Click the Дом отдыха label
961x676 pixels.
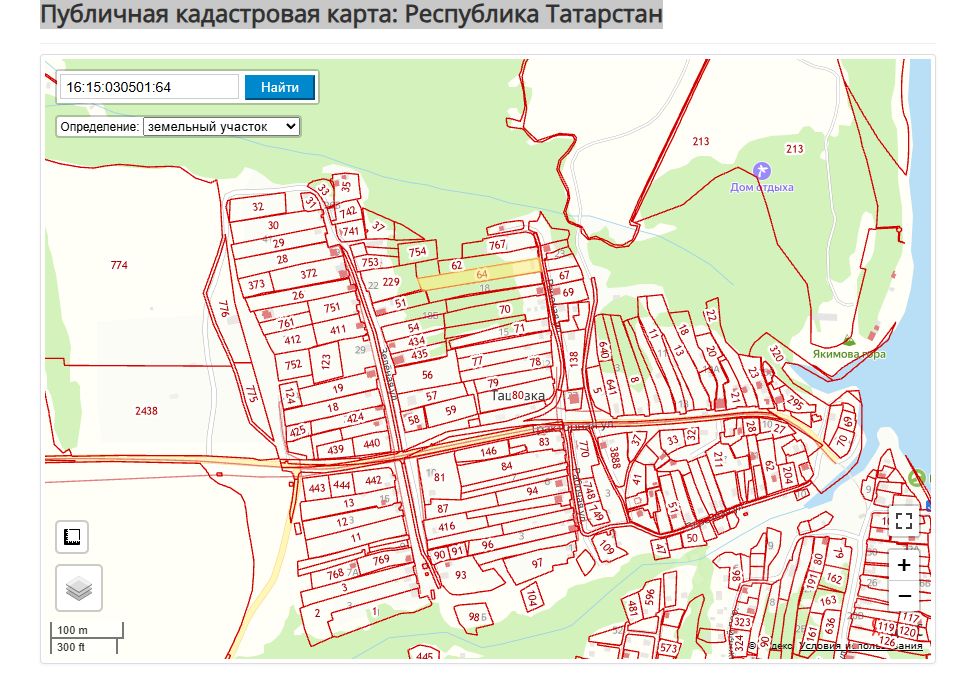762,188
